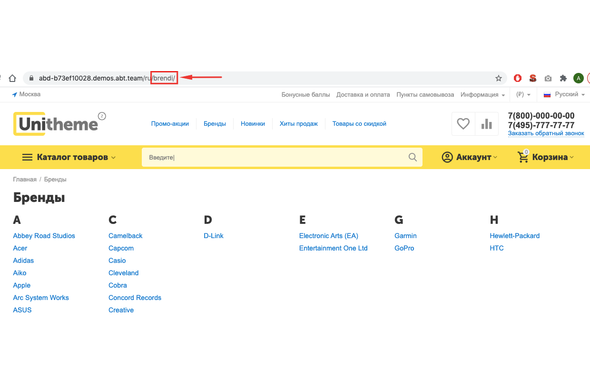The image size is (590, 391).
Task: Open the green profile avatar
Action: [578, 78]
